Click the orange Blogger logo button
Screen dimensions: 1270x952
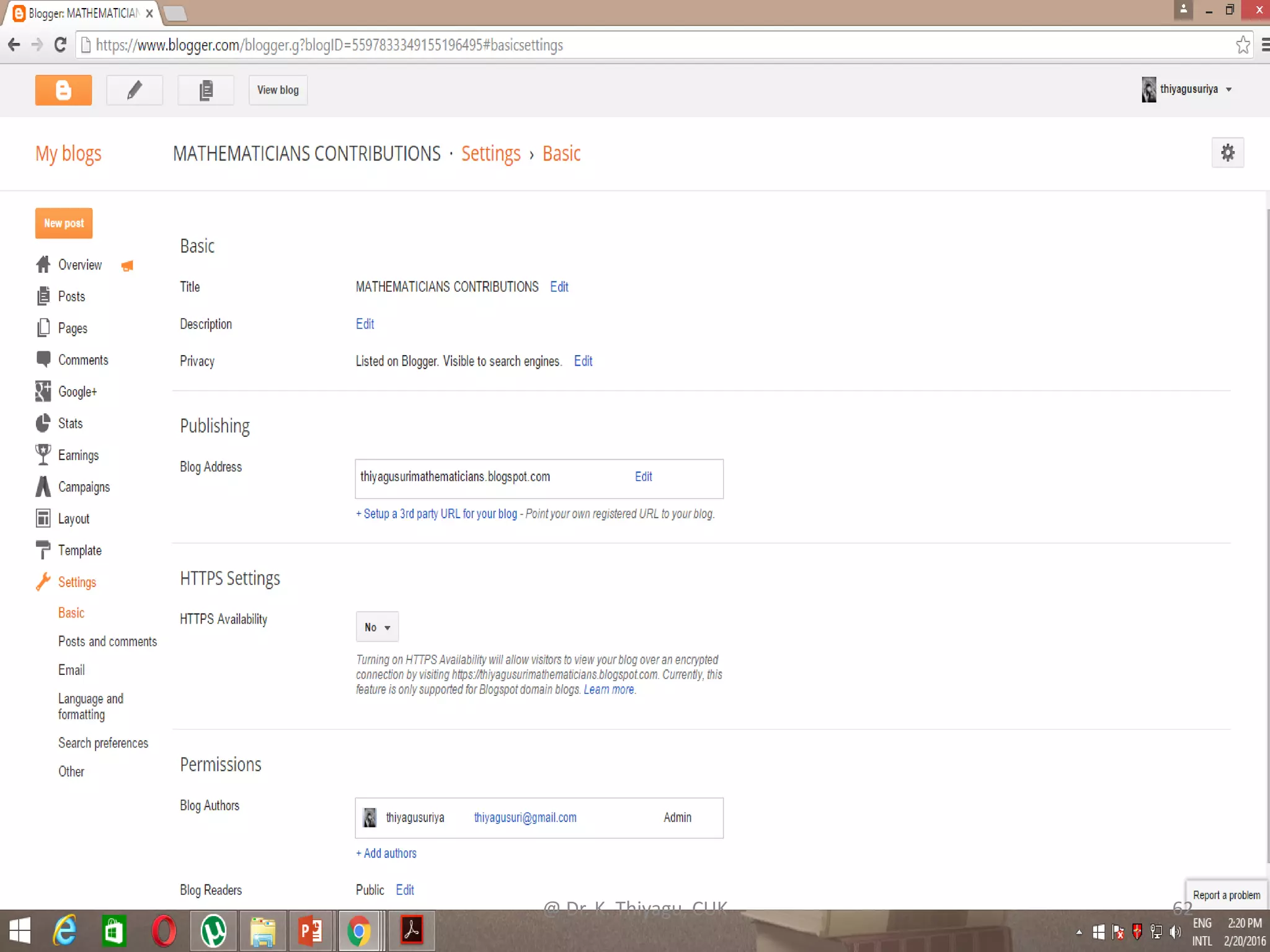63,90
